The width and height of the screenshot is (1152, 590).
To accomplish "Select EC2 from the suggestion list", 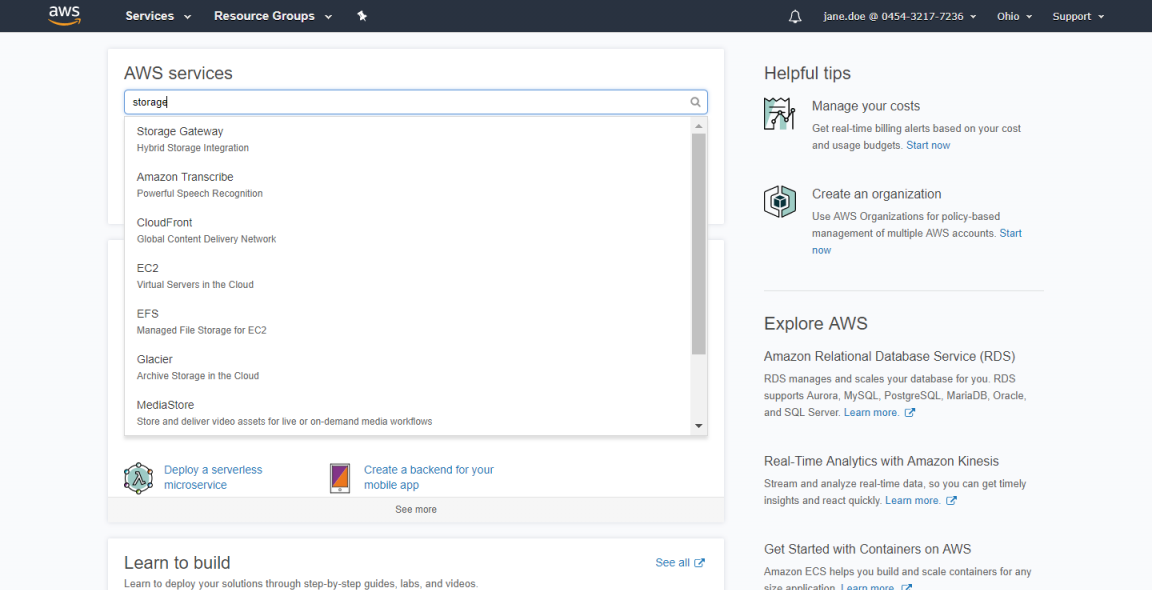I will [x=408, y=276].
